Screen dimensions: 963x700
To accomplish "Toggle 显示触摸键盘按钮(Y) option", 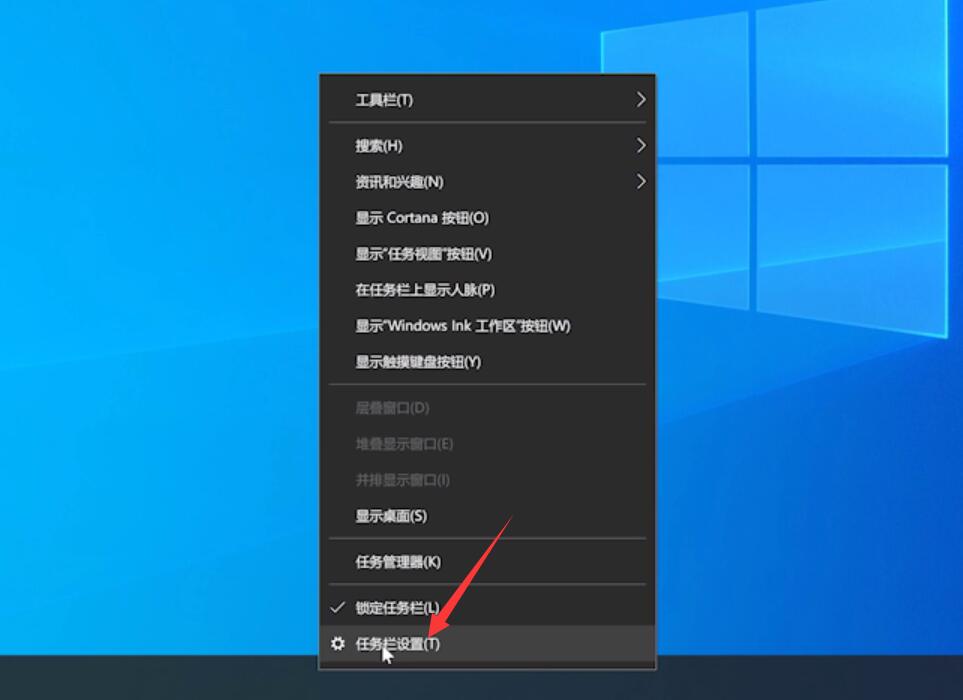I will 488,362.
